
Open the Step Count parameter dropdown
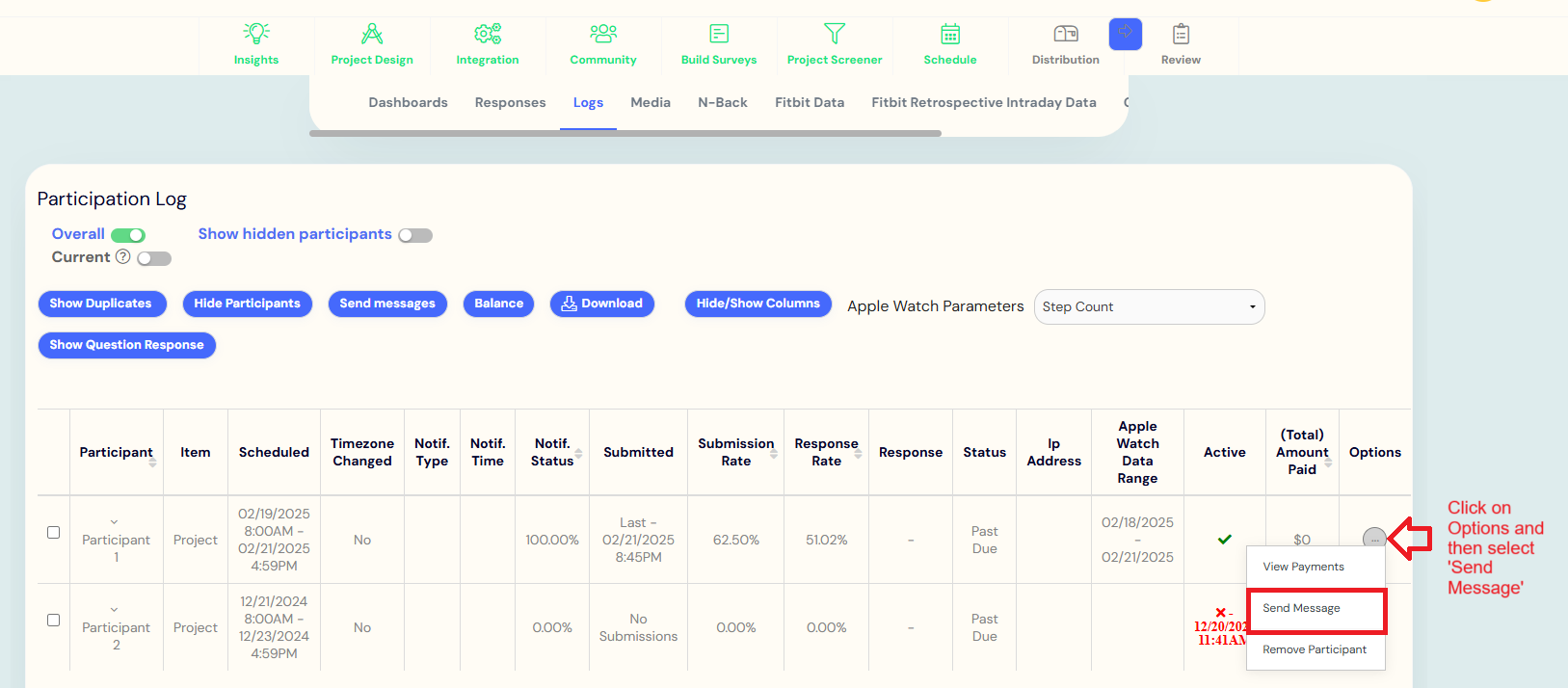pos(1149,306)
